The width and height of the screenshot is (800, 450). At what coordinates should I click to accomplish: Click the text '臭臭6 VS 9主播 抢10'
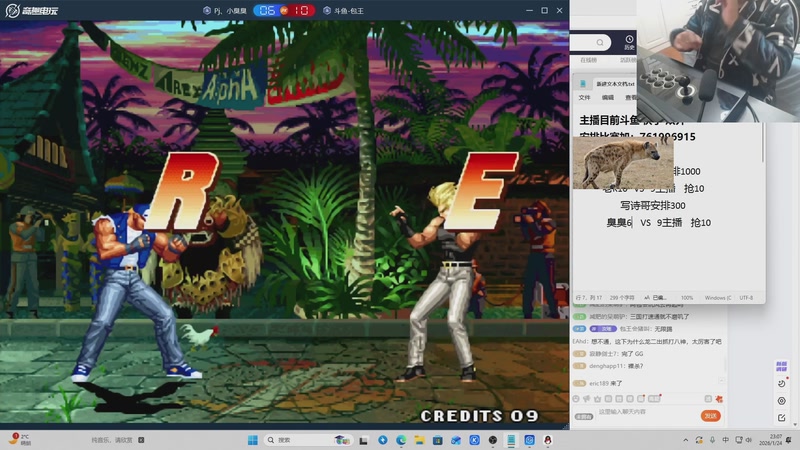(658, 222)
